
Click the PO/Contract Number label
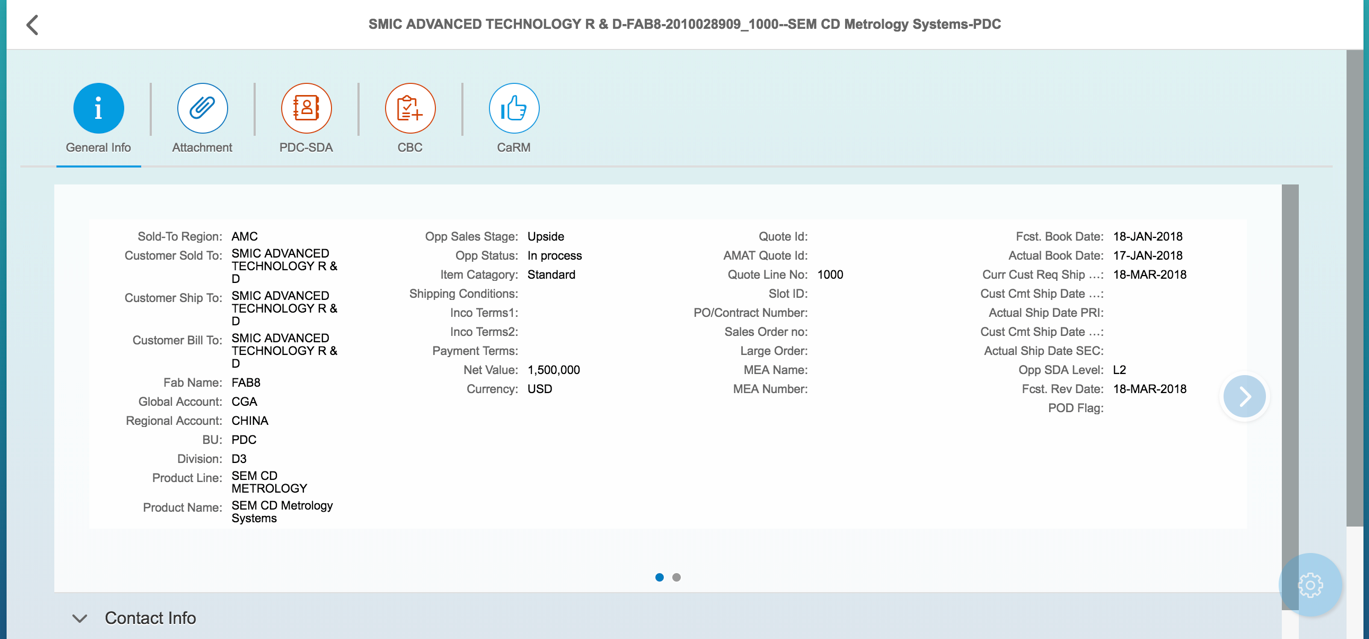point(751,313)
